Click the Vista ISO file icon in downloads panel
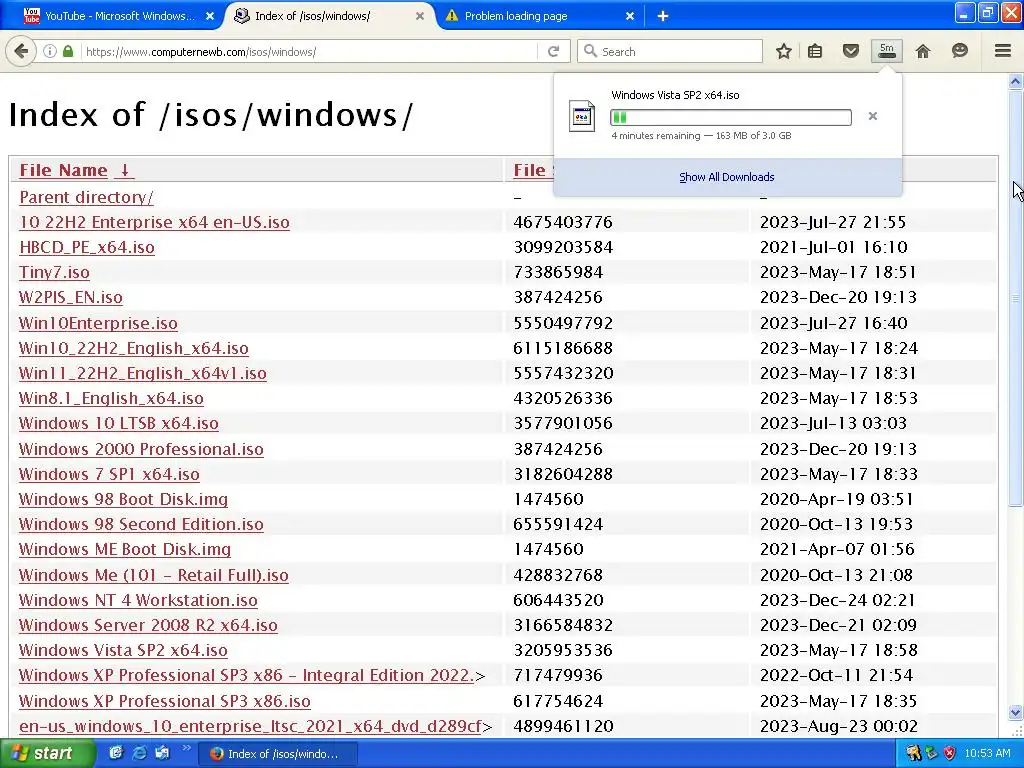Image resolution: width=1024 pixels, height=768 pixels. pyautogui.click(x=581, y=116)
